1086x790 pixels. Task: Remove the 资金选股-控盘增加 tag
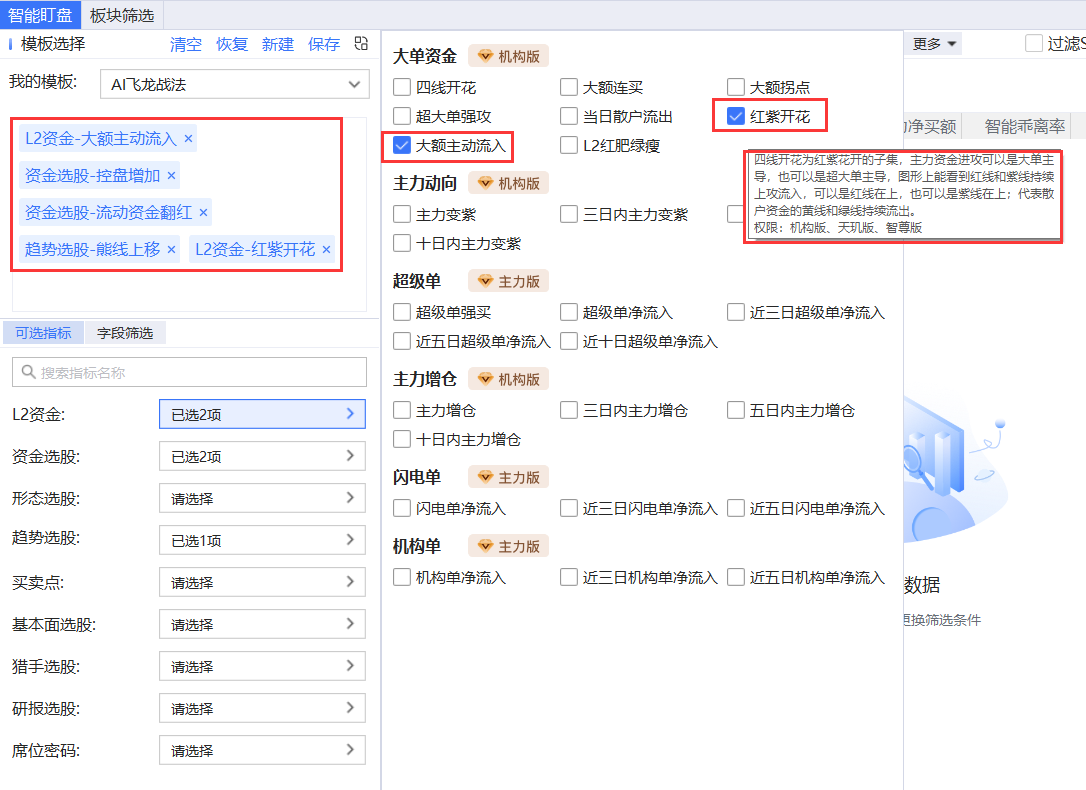click(172, 176)
